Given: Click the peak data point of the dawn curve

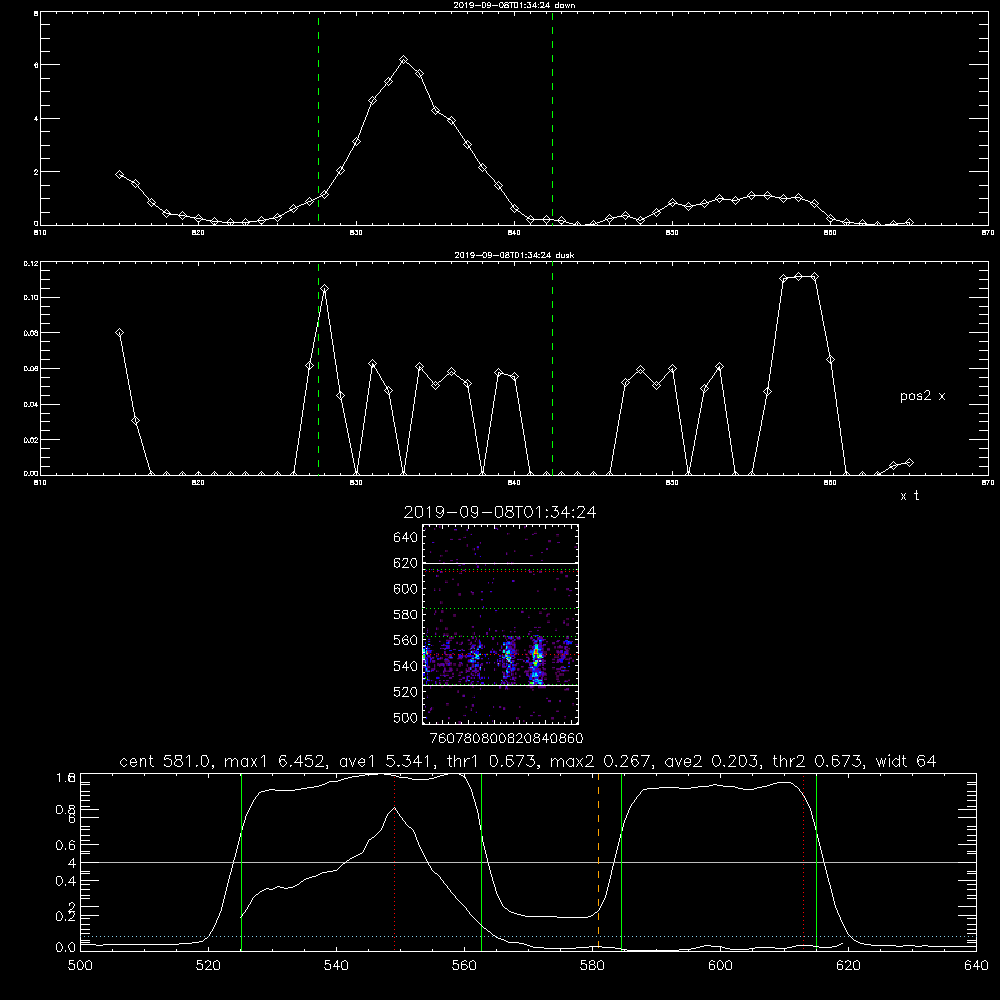Looking at the screenshot, I should pyautogui.click(x=403, y=59).
